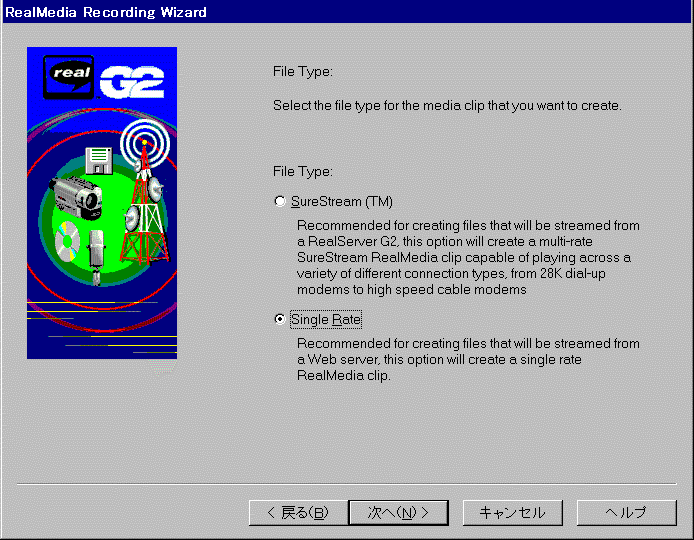
Task: Click the camcorder picture in the banner
Action: (x=77, y=197)
